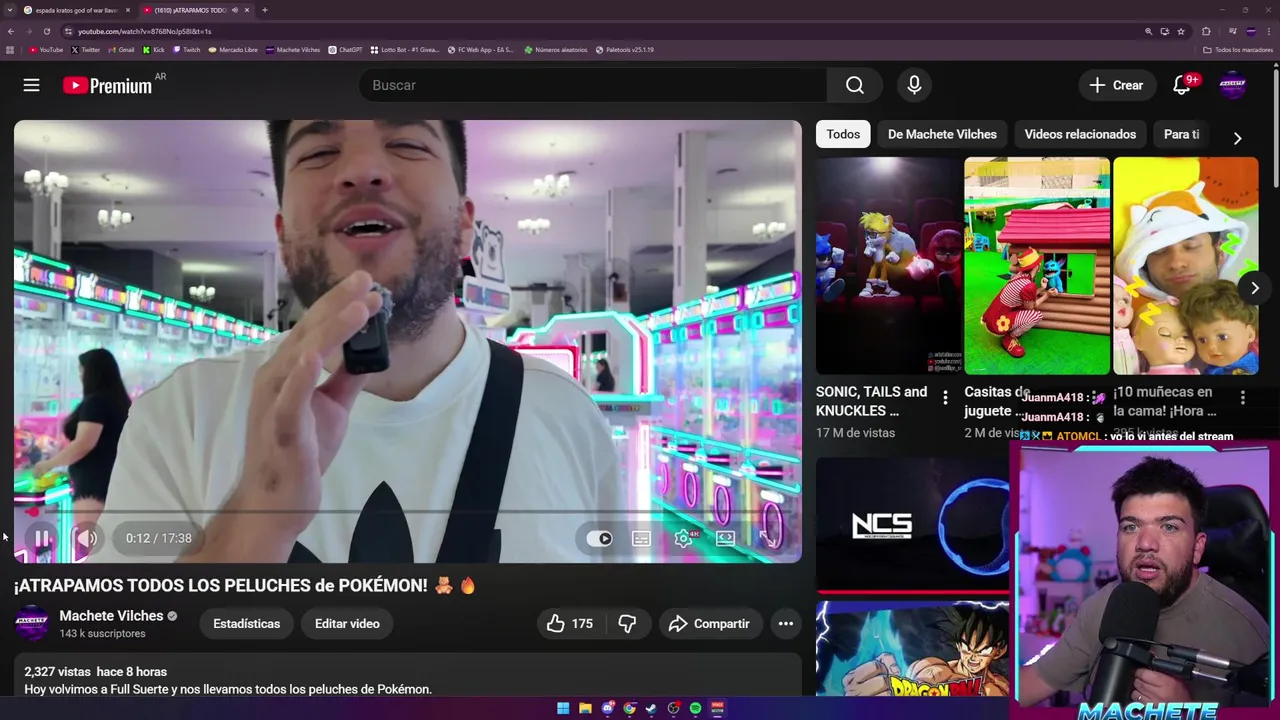Dislike the video with thumbs down

click(628, 623)
